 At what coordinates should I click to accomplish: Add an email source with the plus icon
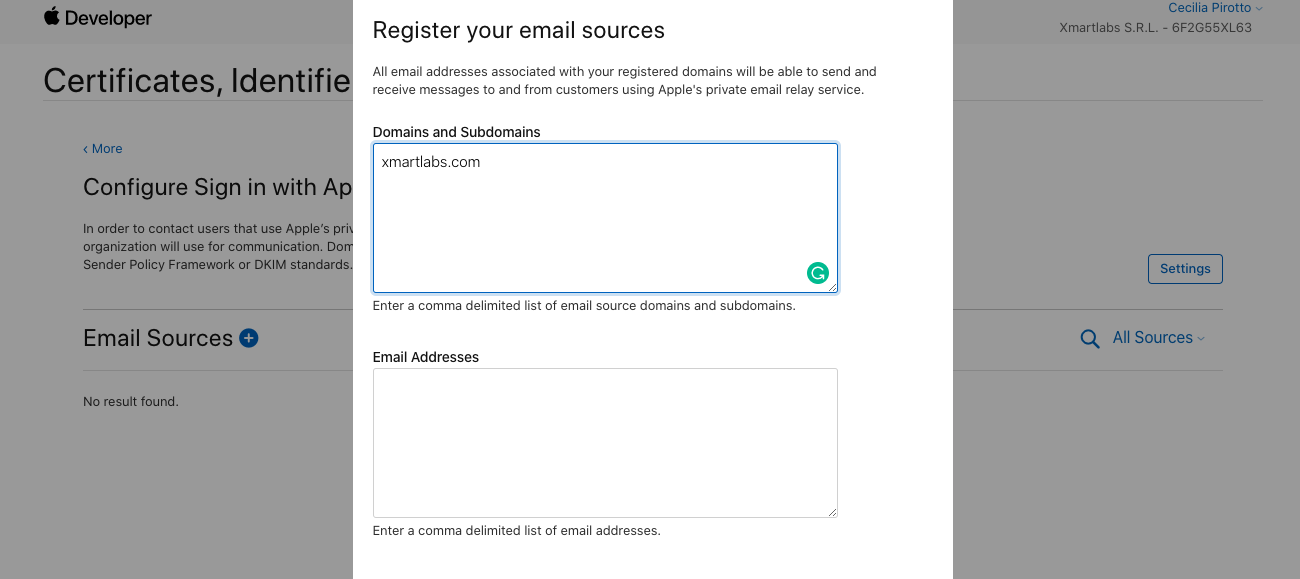click(249, 338)
